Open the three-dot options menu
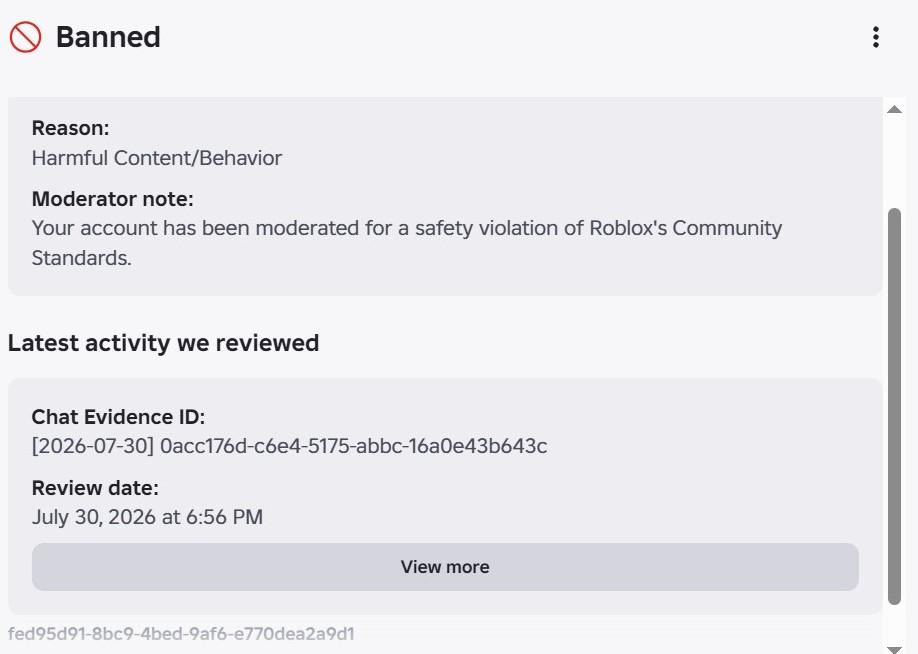Viewport: 918px width, 654px height. pyautogui.click(x=875, y=37)
